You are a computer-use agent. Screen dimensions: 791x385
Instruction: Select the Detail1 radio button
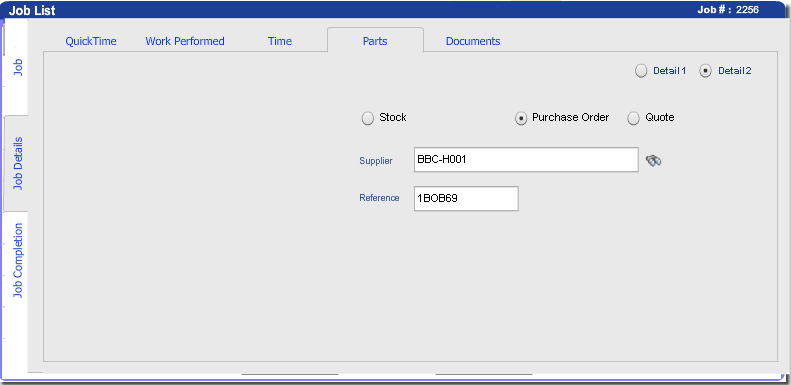click(641, 71)
